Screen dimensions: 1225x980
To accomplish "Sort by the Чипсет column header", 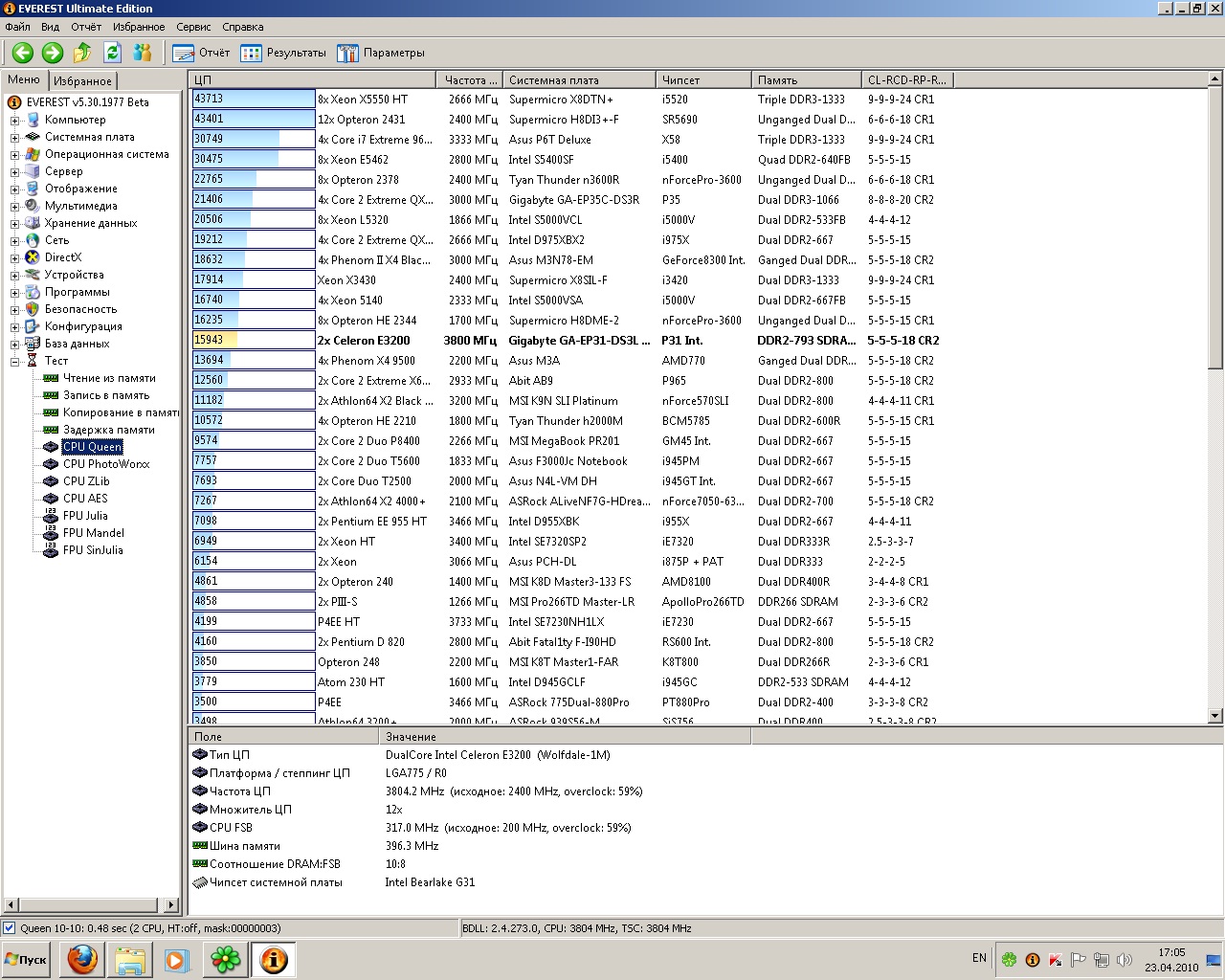I will [x=703, y=80].
